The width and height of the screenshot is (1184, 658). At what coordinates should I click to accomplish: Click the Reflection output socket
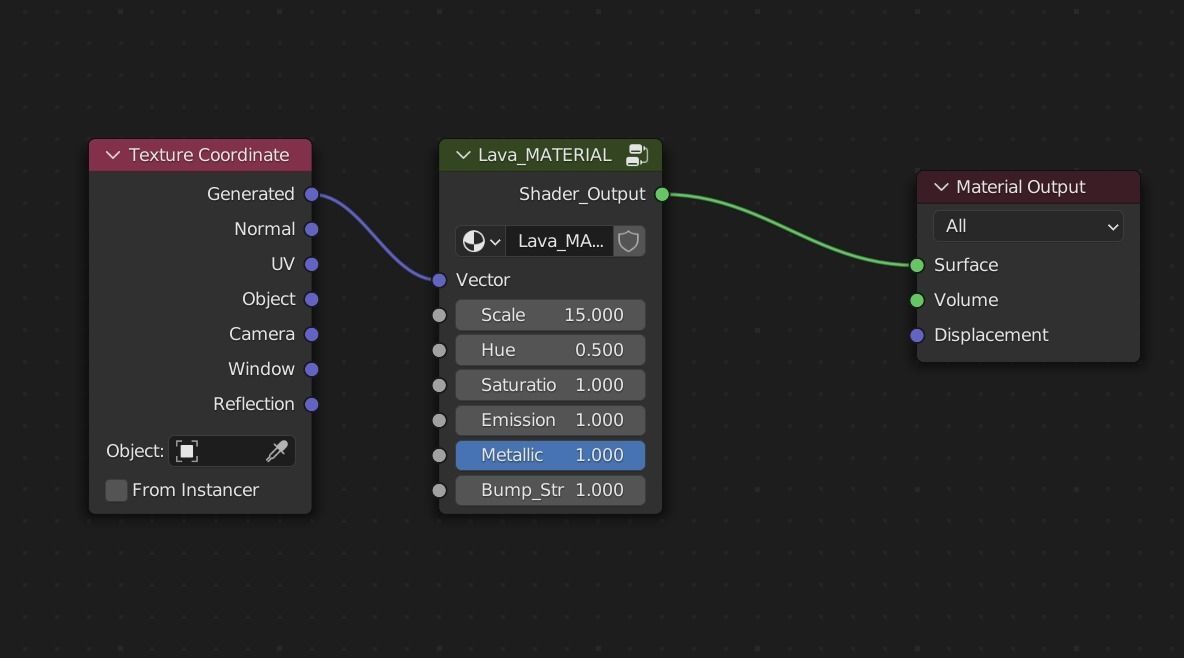(311, 404)
